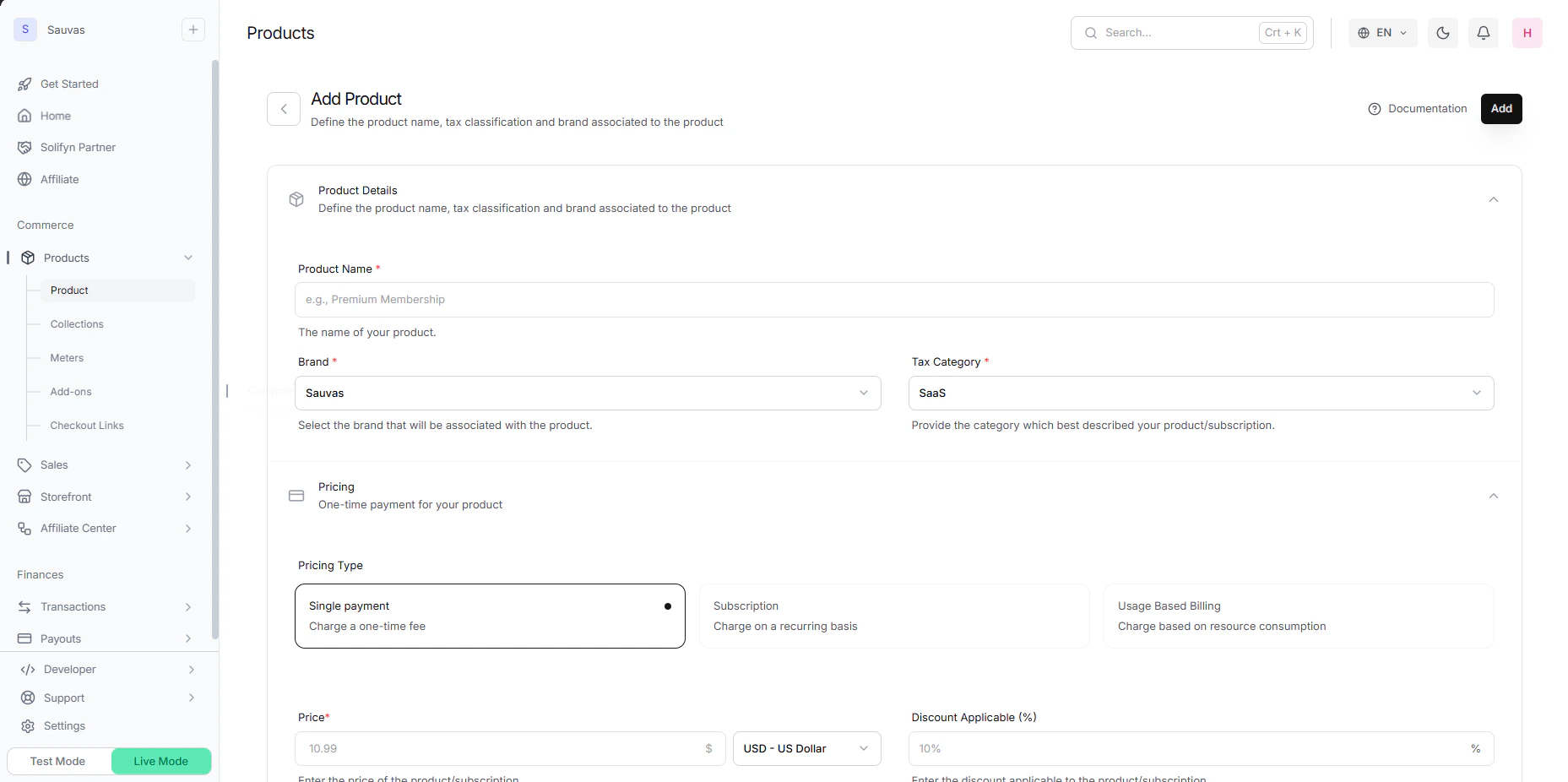This screenshot has width=1568, height=782.
Task: Open the USD - US Dollar currency dropdown
Action: (806, 749)
